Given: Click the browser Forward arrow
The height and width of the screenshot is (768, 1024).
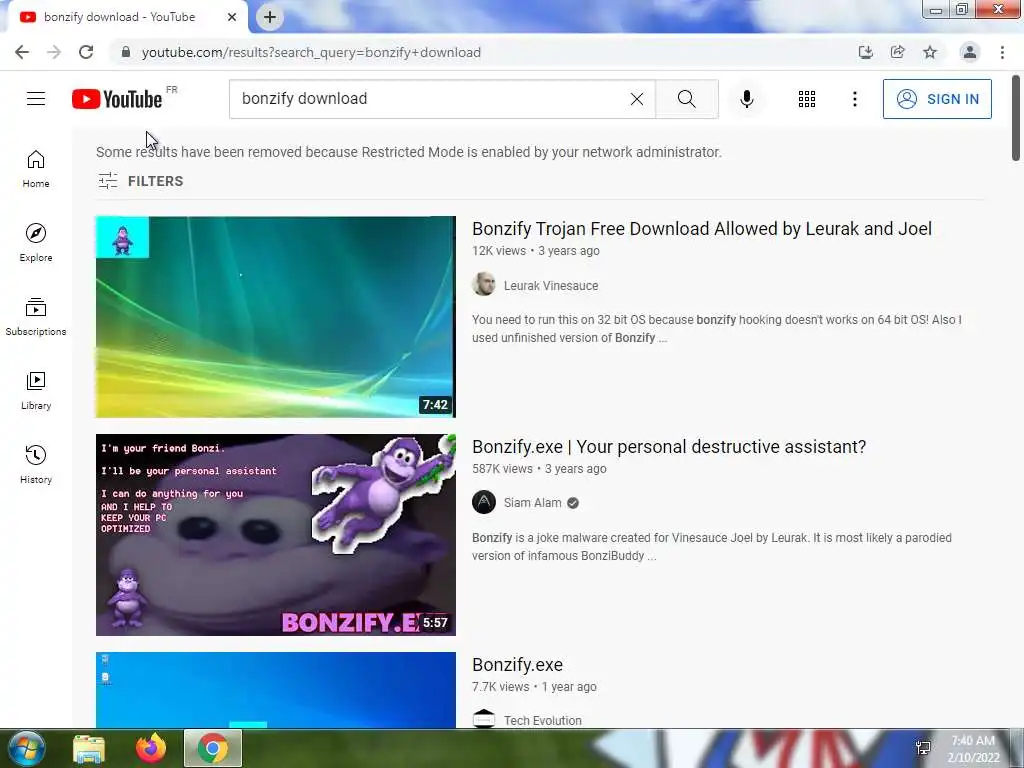Looking at the screenshot, I should [54, 52].
